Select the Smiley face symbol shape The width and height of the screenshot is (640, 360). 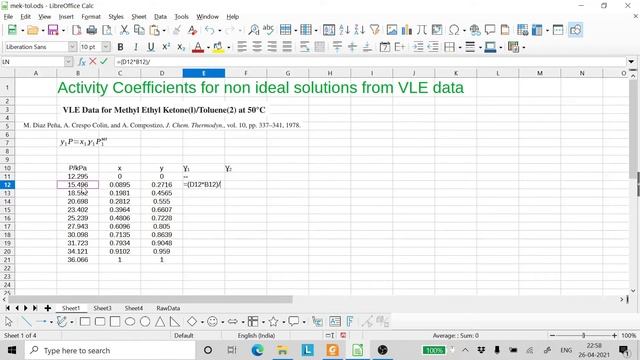tap(212, 322)
